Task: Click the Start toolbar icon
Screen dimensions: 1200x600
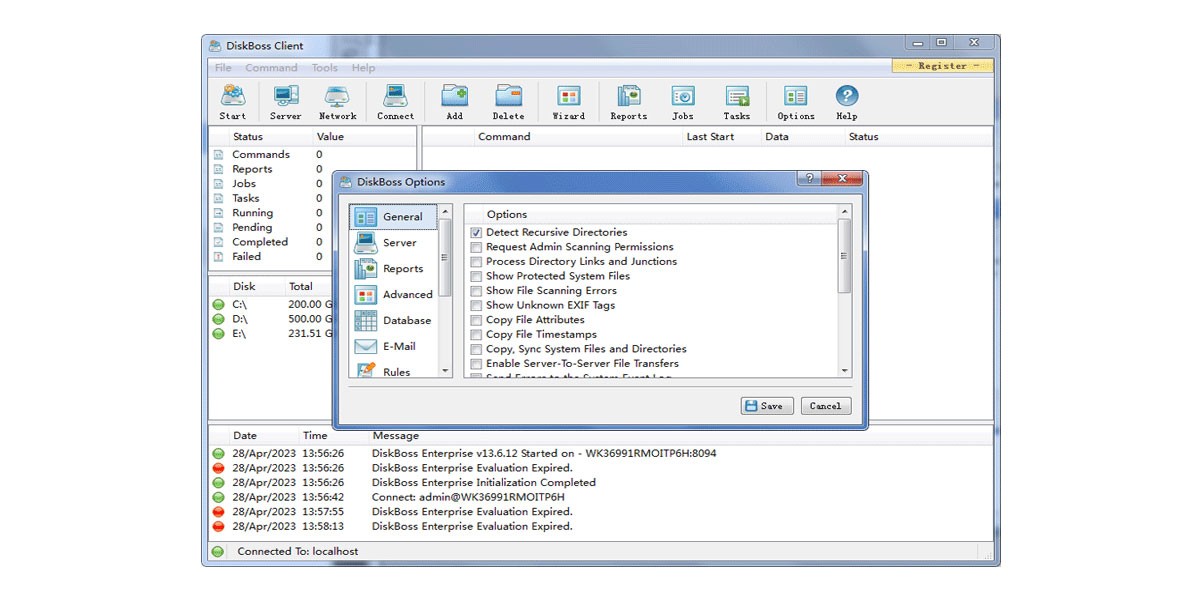Action: click(x=233, y=102)
